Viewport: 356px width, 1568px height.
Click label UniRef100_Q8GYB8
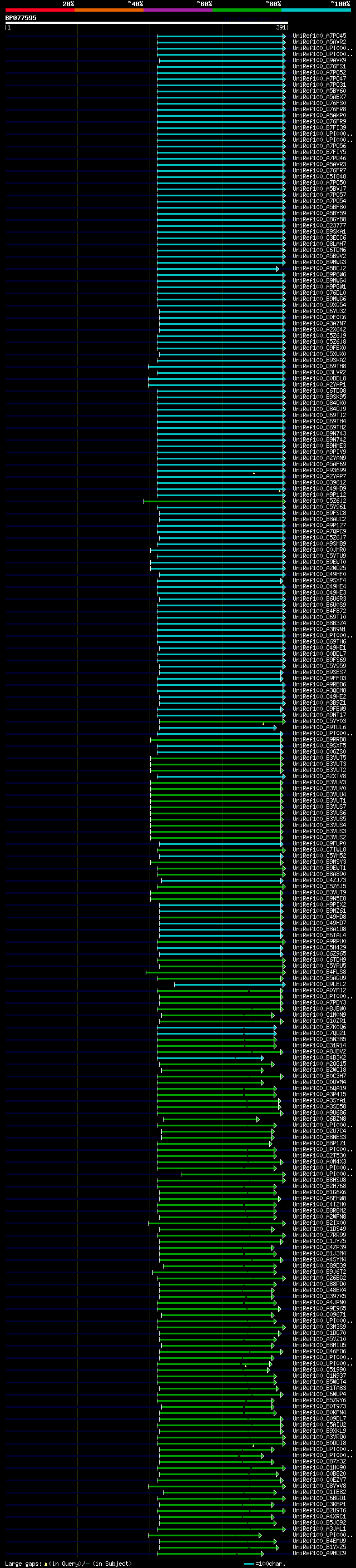(x=319, y=220)
